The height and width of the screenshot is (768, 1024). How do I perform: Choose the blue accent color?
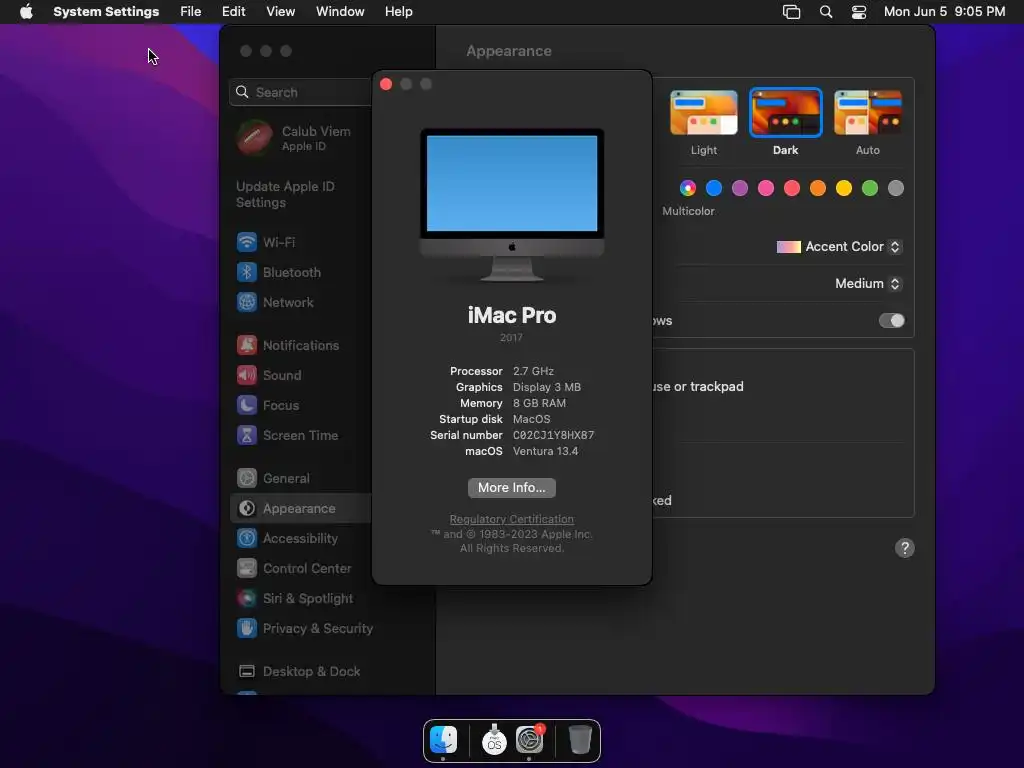pos(714,188)
